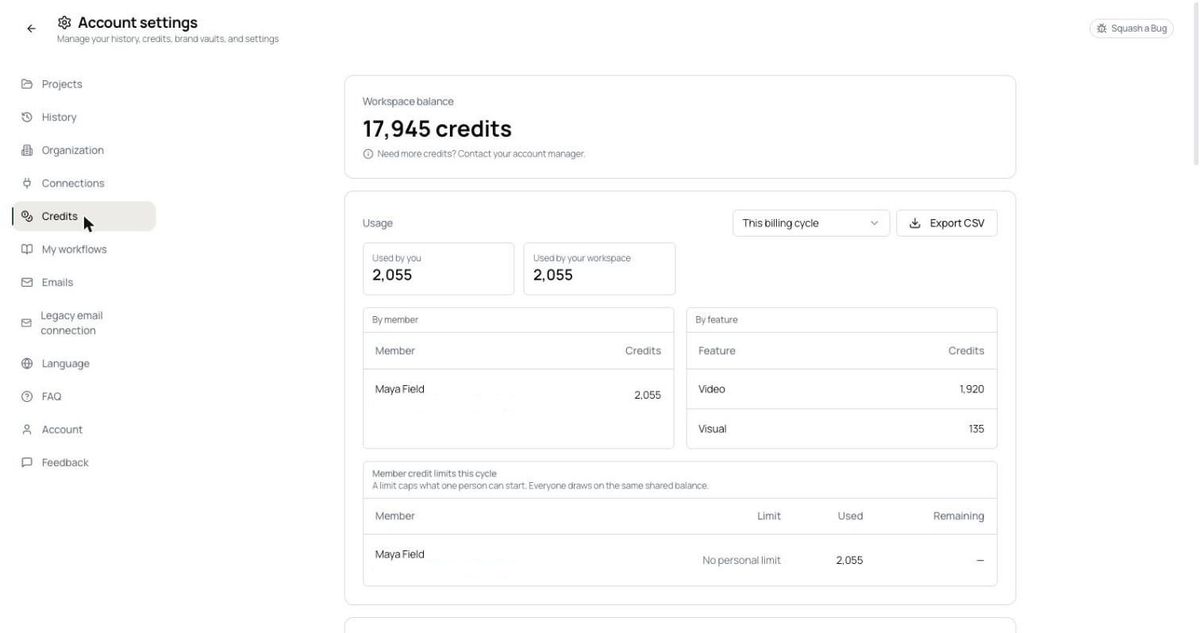This screenshot has width=1200, height=633.
Task: Open the This billing cycle dropdown
Action: click(x=811, y=223)
